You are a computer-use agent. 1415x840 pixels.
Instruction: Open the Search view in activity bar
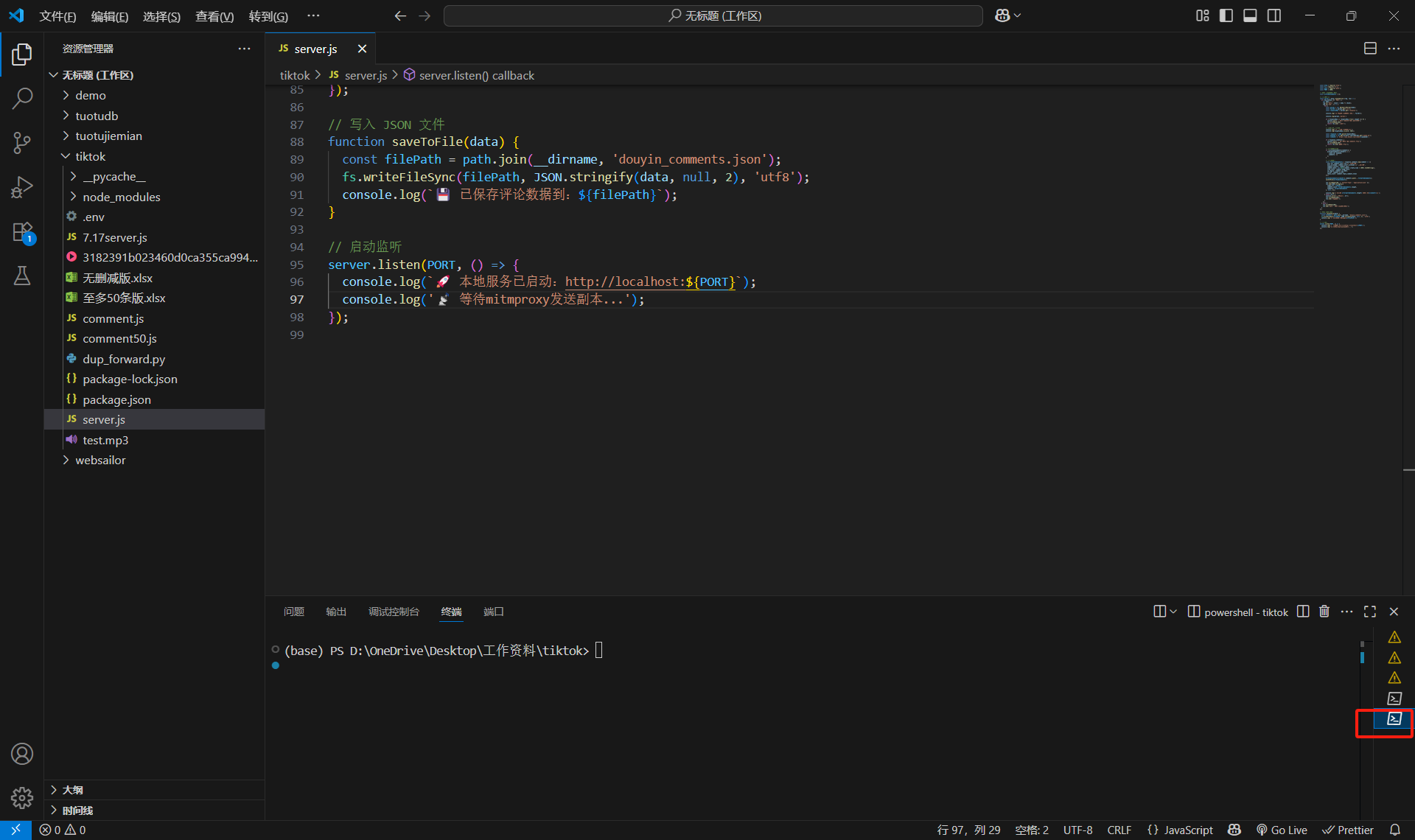(22, 98)
